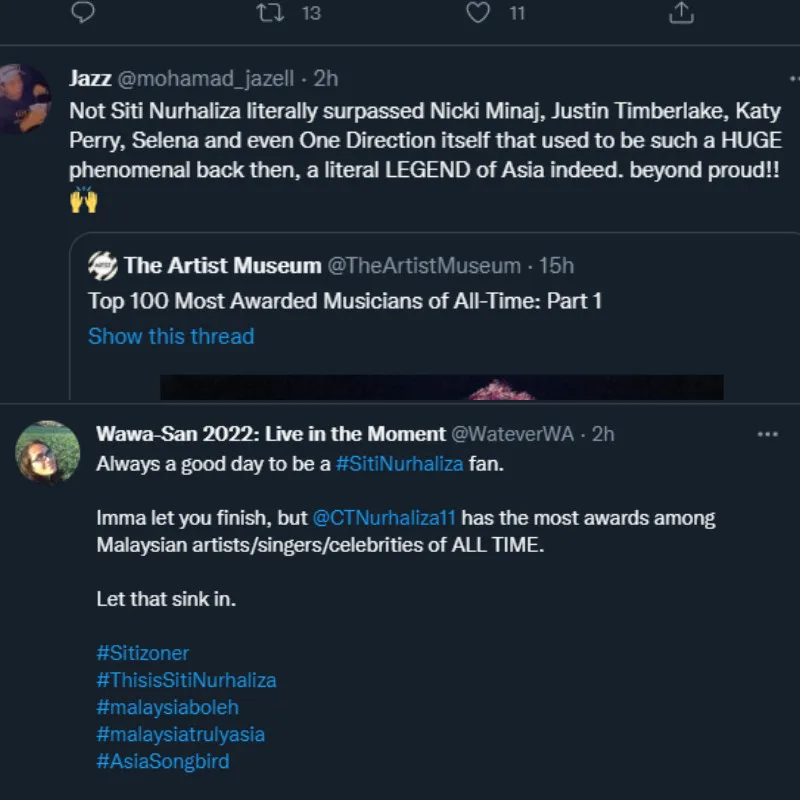This screenshot has height=800, width=800.
Task: Open the #Sitizoner hashtag
Action: pyautogui.click(x=142, y=653)
